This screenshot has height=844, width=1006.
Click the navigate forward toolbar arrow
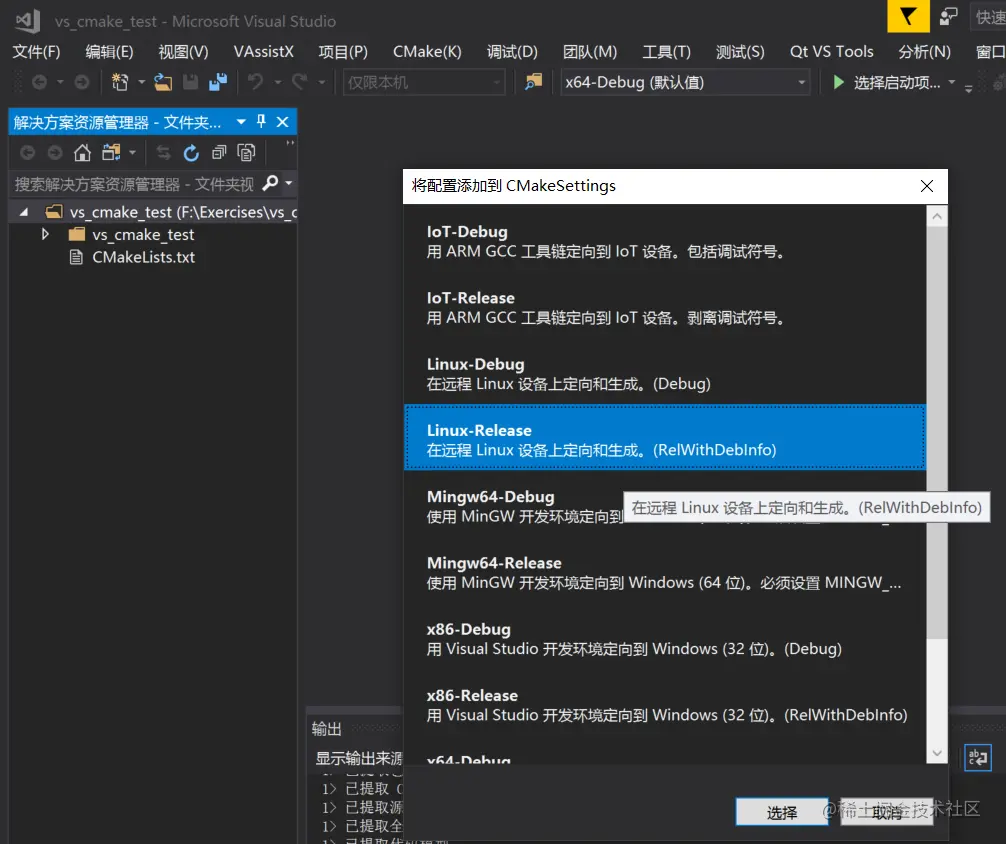coord(81,82)
